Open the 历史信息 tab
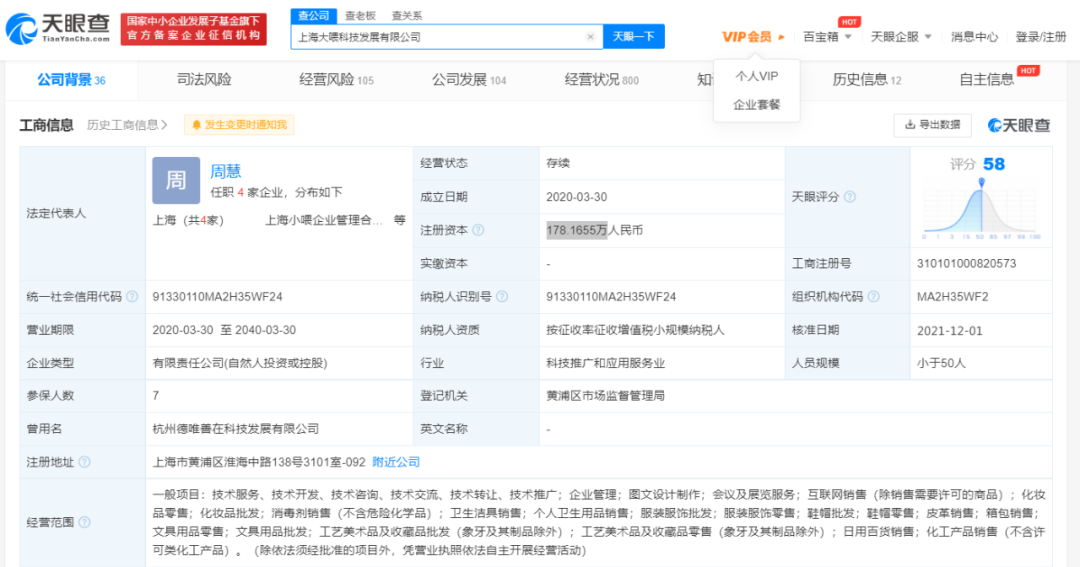 coord(866,80)
